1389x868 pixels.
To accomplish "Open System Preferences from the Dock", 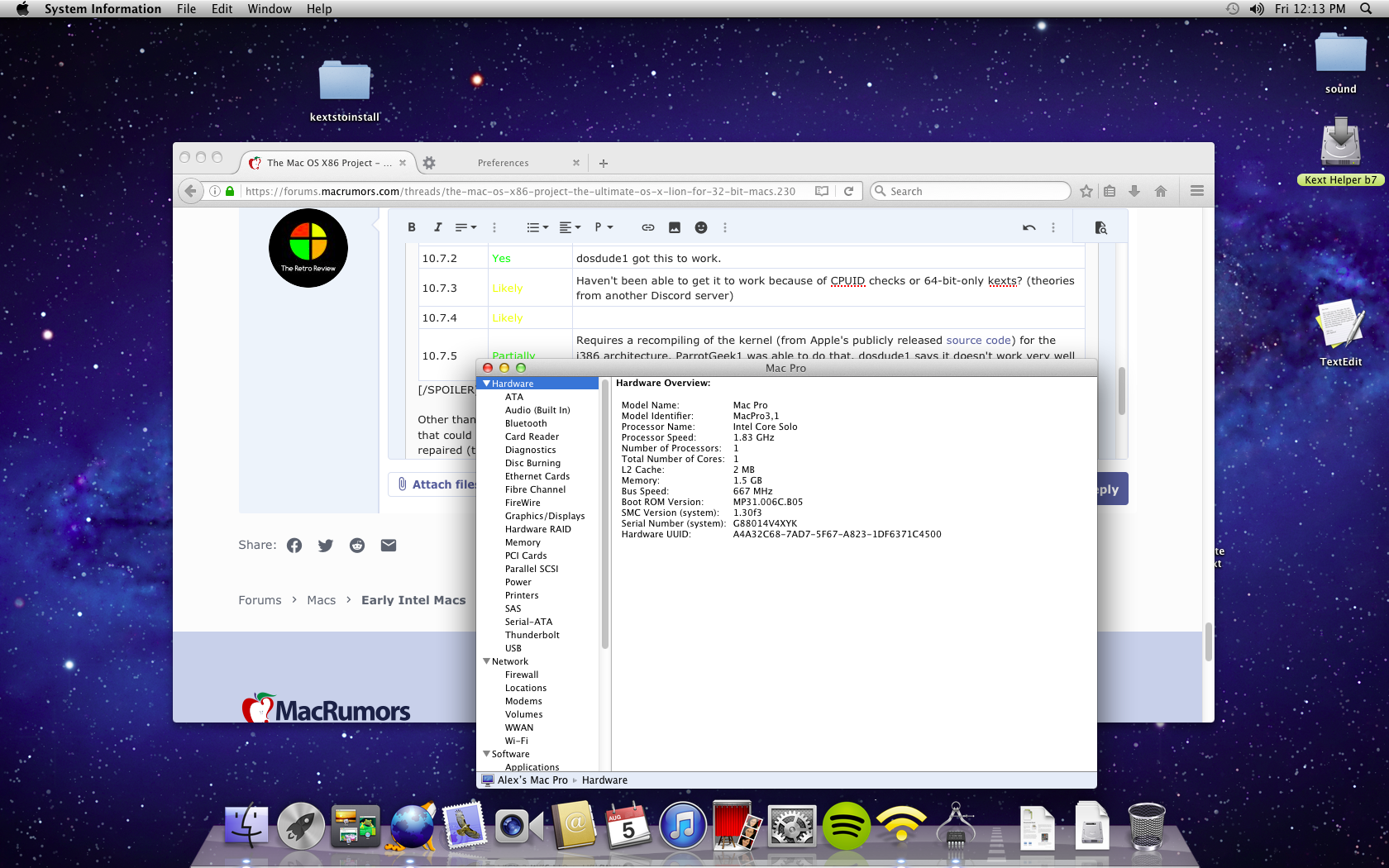I will (792, 825).
